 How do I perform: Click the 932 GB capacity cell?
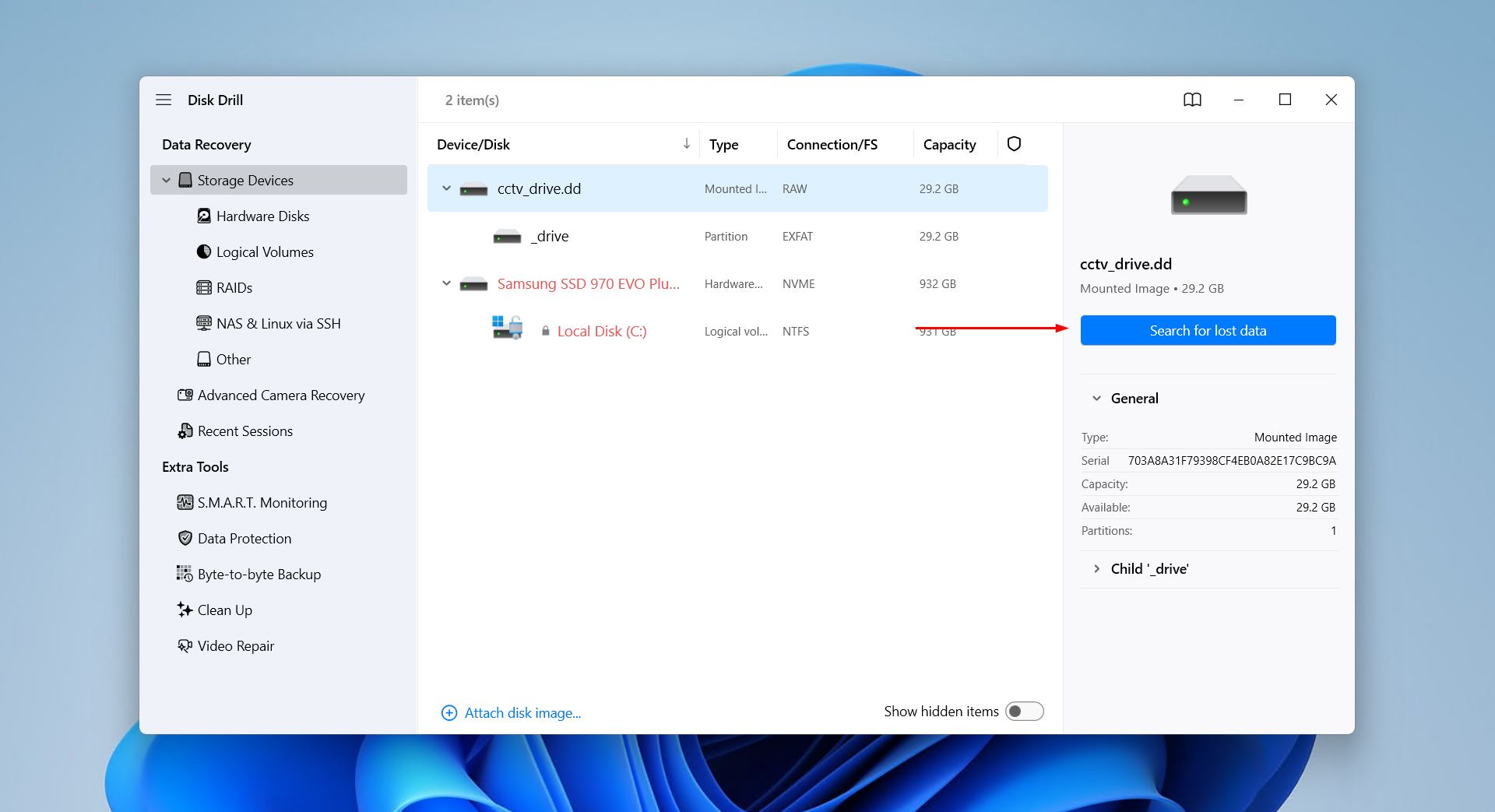[937, 283]
